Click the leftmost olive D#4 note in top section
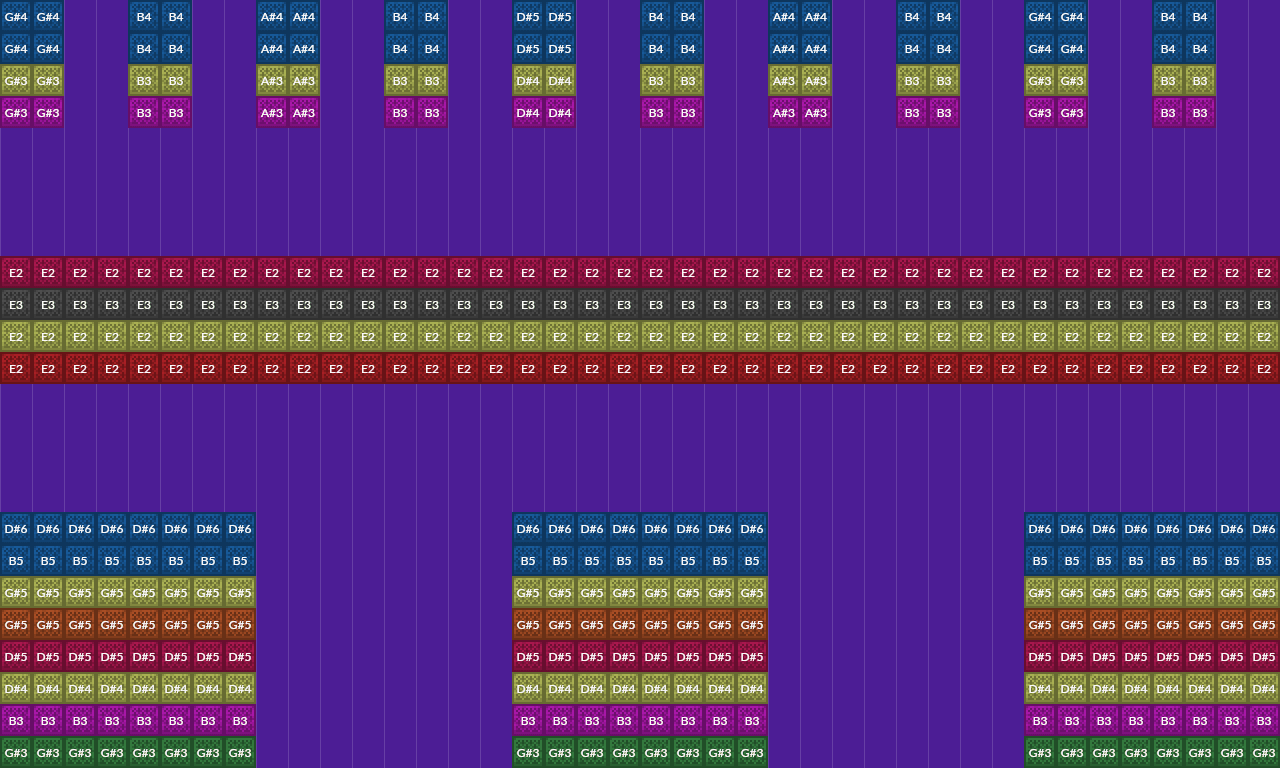The width and height of the screenshot is (1280, 768). coord(528,81)
